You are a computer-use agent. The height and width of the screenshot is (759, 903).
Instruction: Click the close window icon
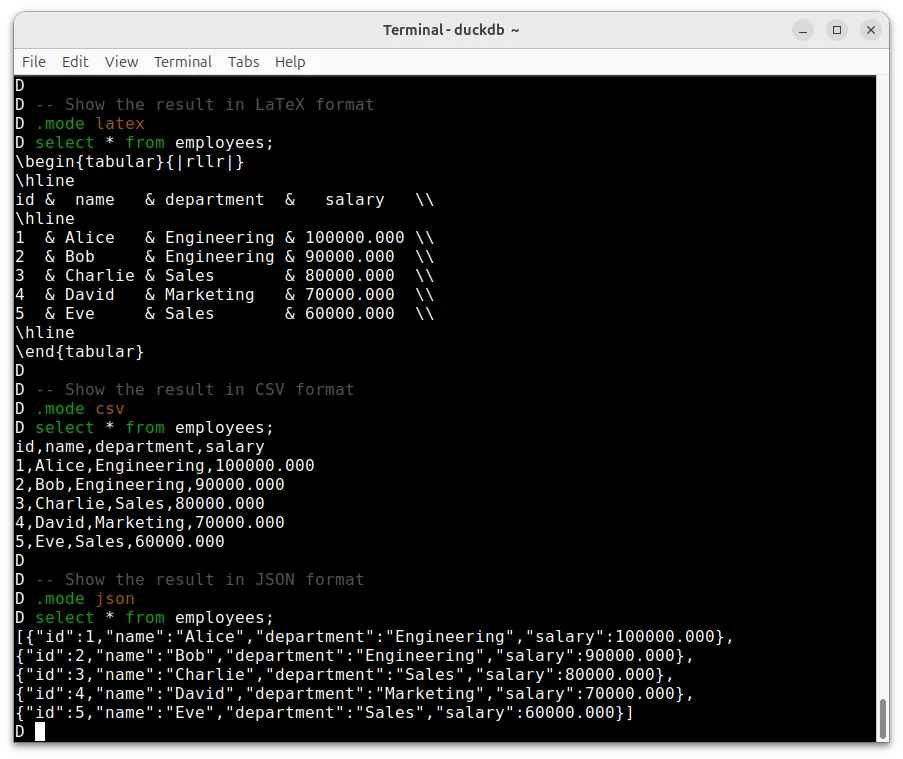(871, 30)
